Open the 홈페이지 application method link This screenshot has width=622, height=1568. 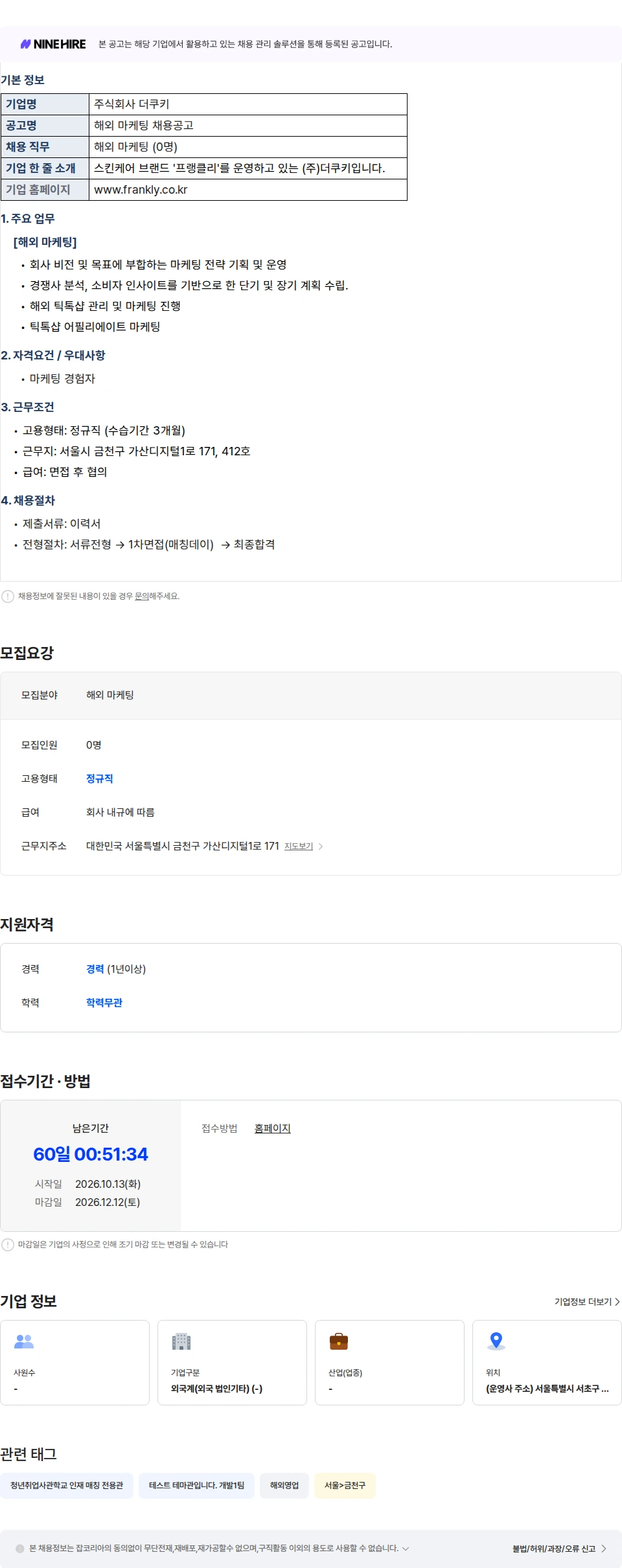tap(273, 1128)
